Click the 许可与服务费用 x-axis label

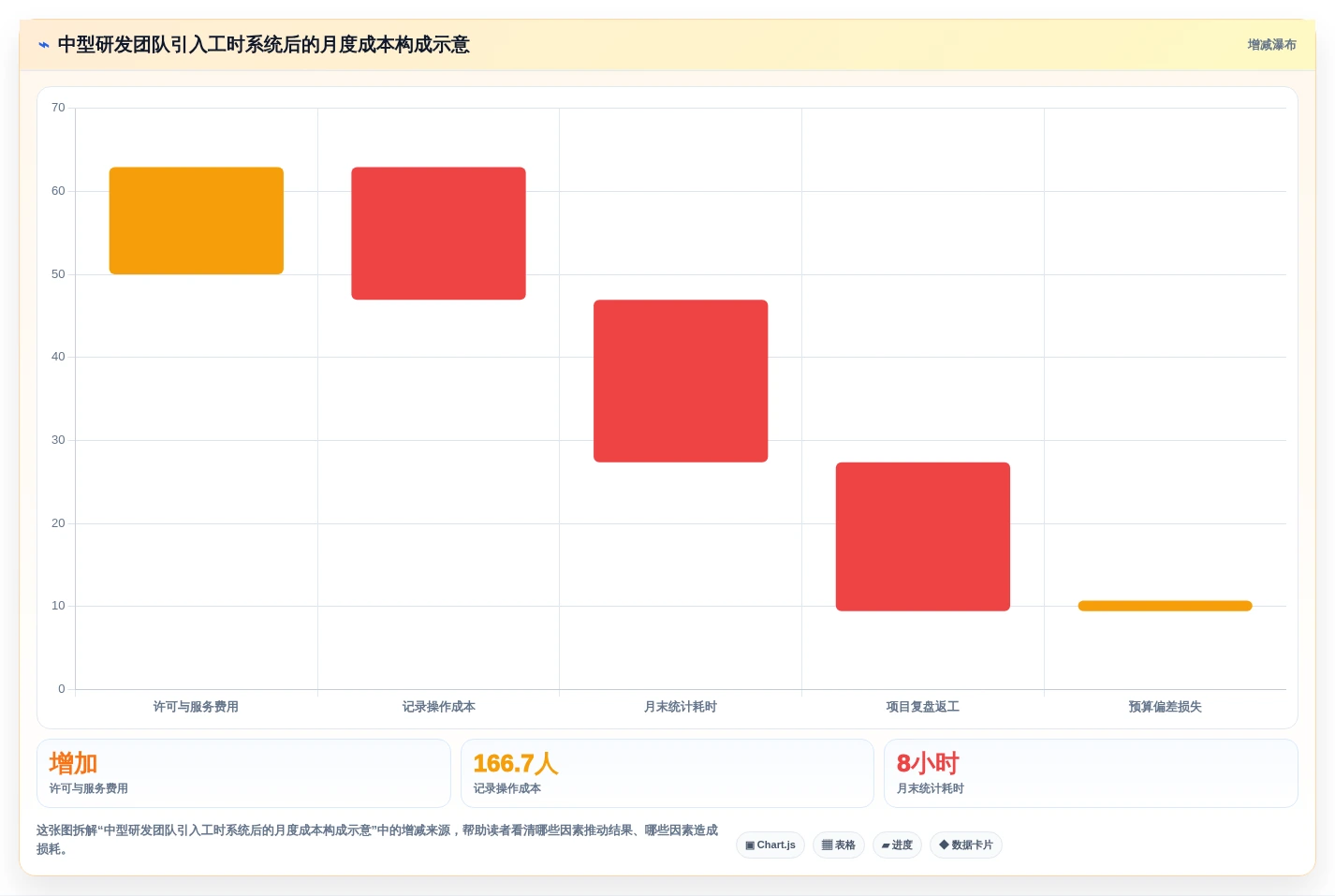(x=197, y=707)
